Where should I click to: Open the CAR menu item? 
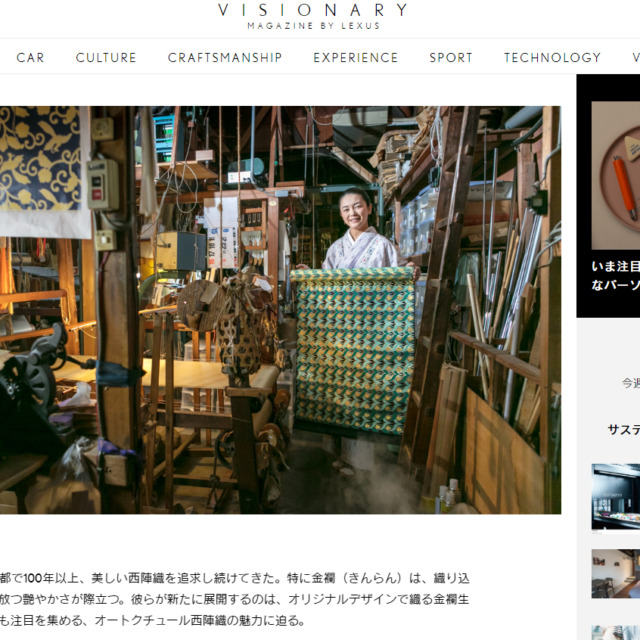tap(30, 58)
